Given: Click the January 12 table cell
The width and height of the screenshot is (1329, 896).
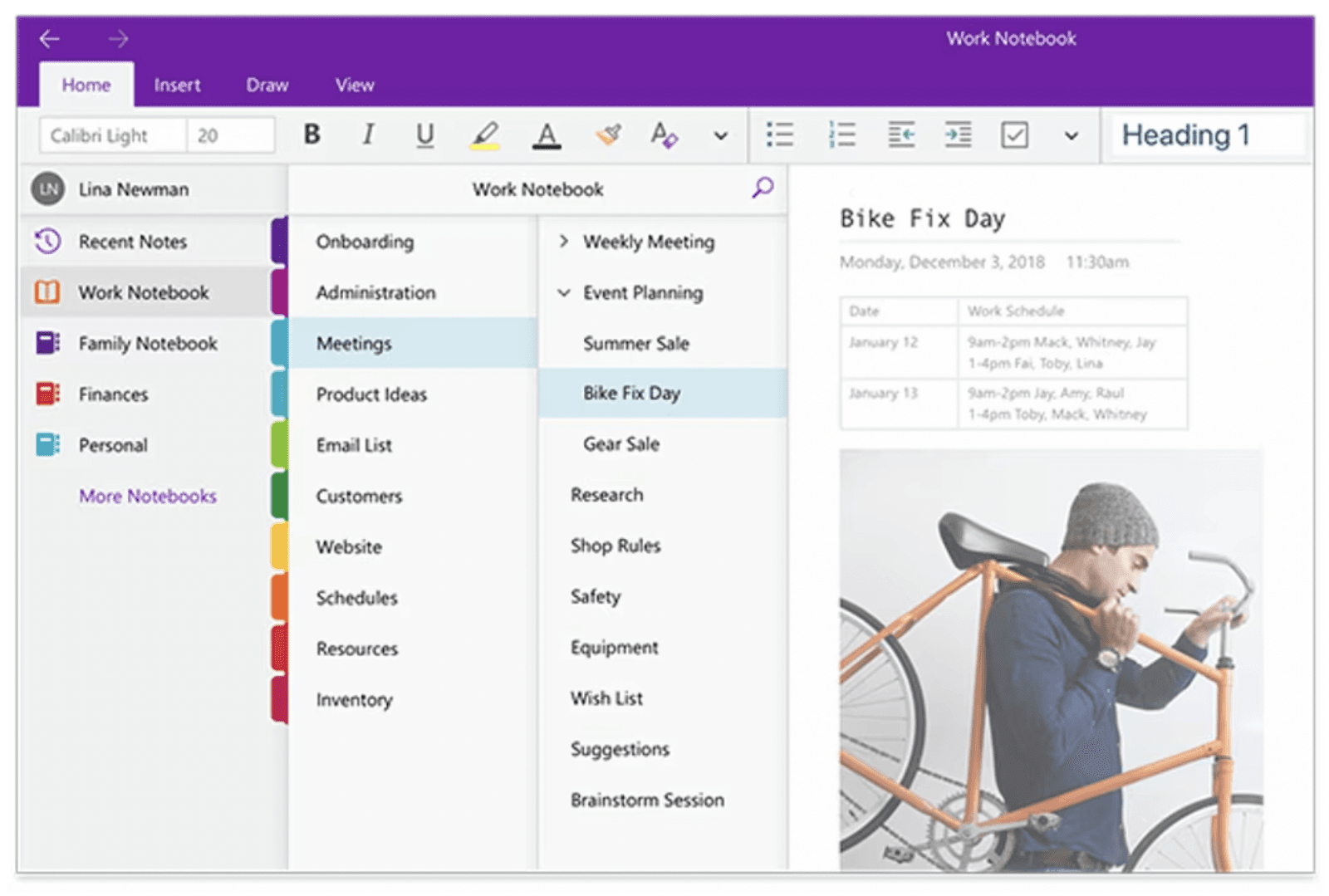Looking at the screenshot, I should 899,353.
